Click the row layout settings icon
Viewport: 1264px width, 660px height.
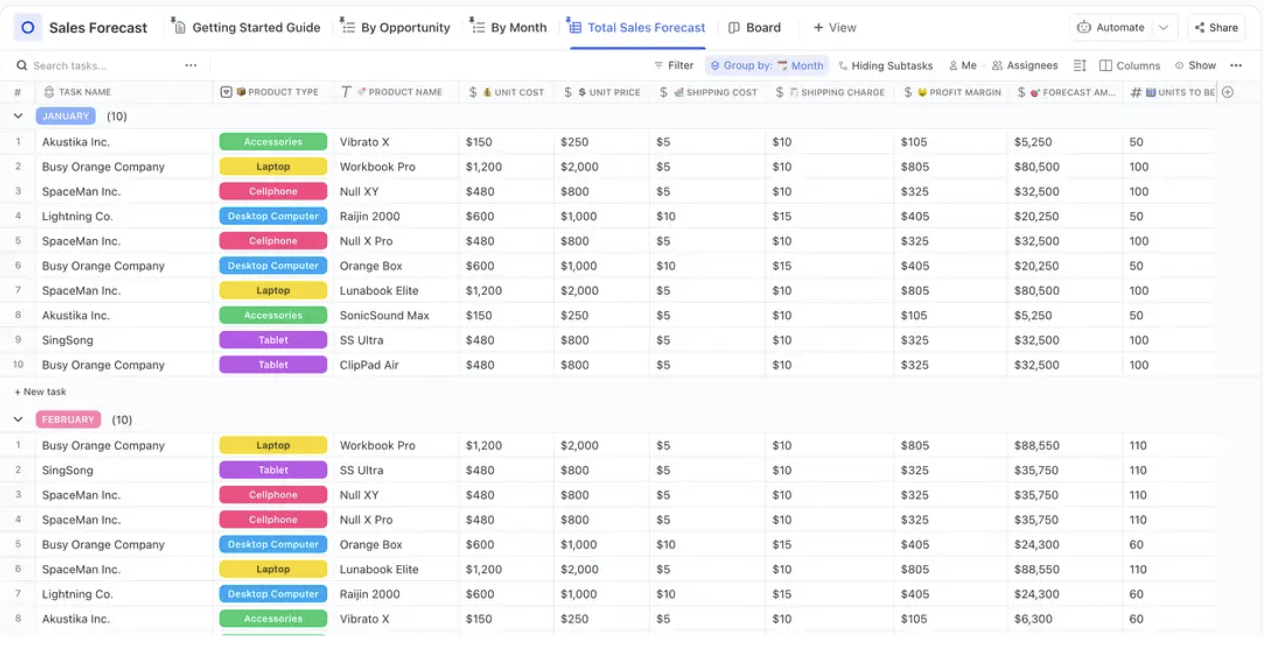click(x=1079, y=66)
